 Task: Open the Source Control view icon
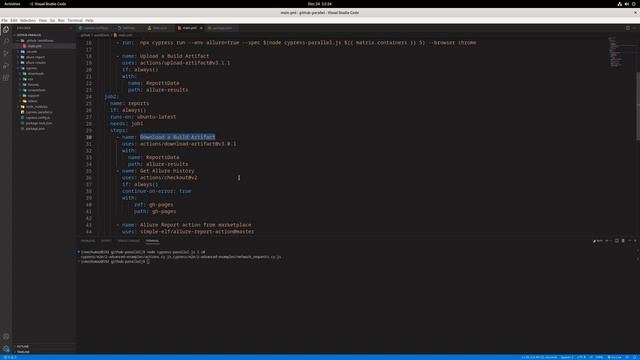[x=6, y=53]
